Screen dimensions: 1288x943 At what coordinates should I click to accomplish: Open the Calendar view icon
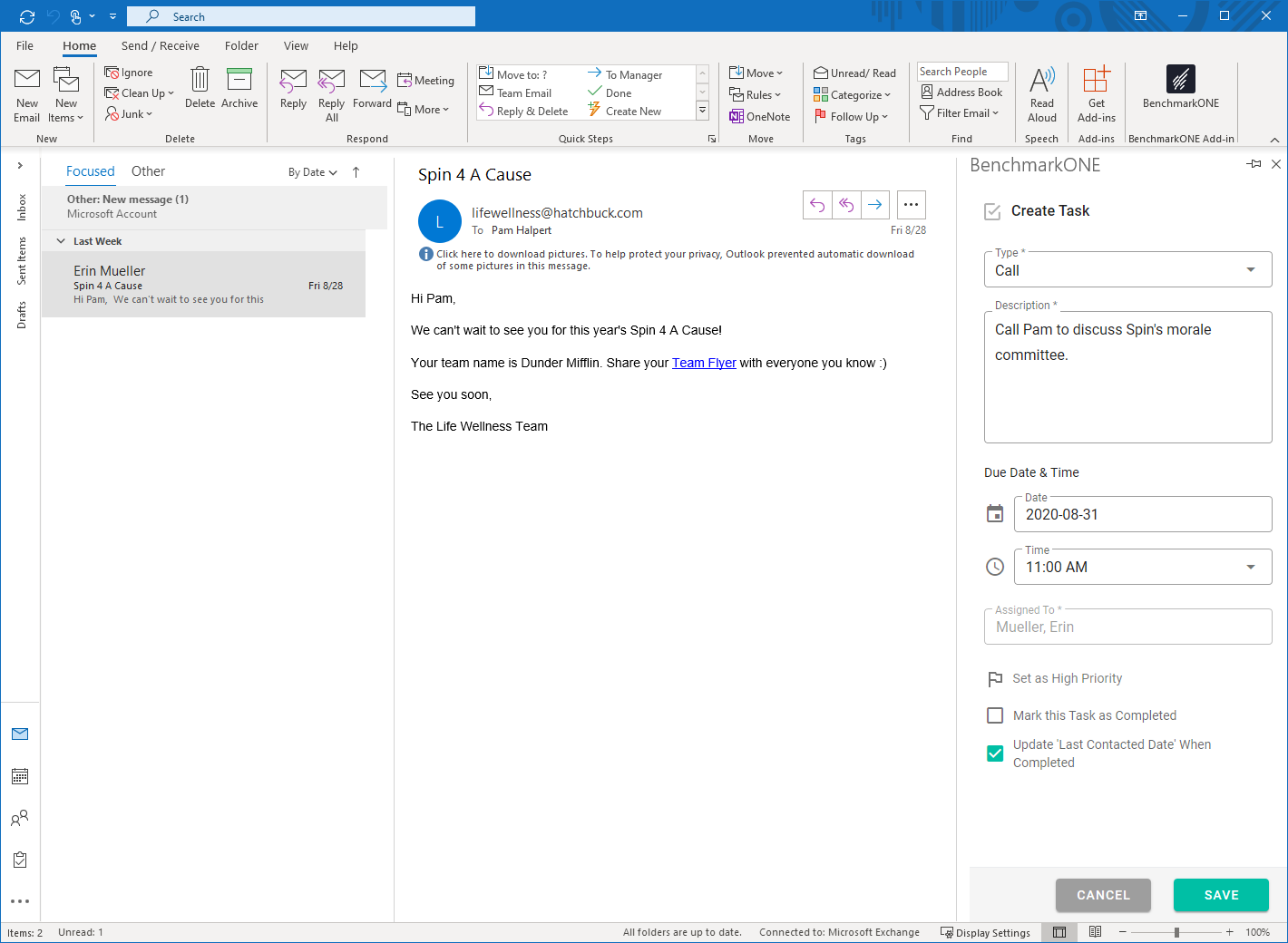coord(20,776)
